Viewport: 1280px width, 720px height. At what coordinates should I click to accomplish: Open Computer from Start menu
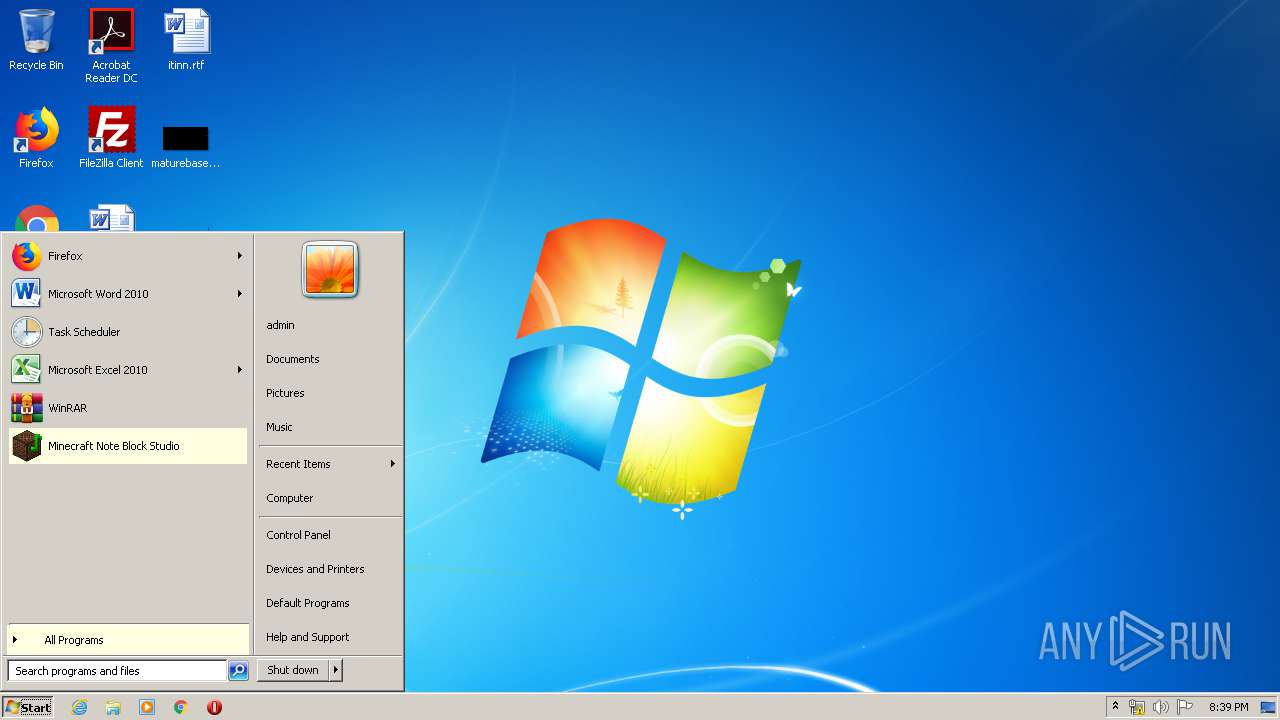(x=290, y=498)
